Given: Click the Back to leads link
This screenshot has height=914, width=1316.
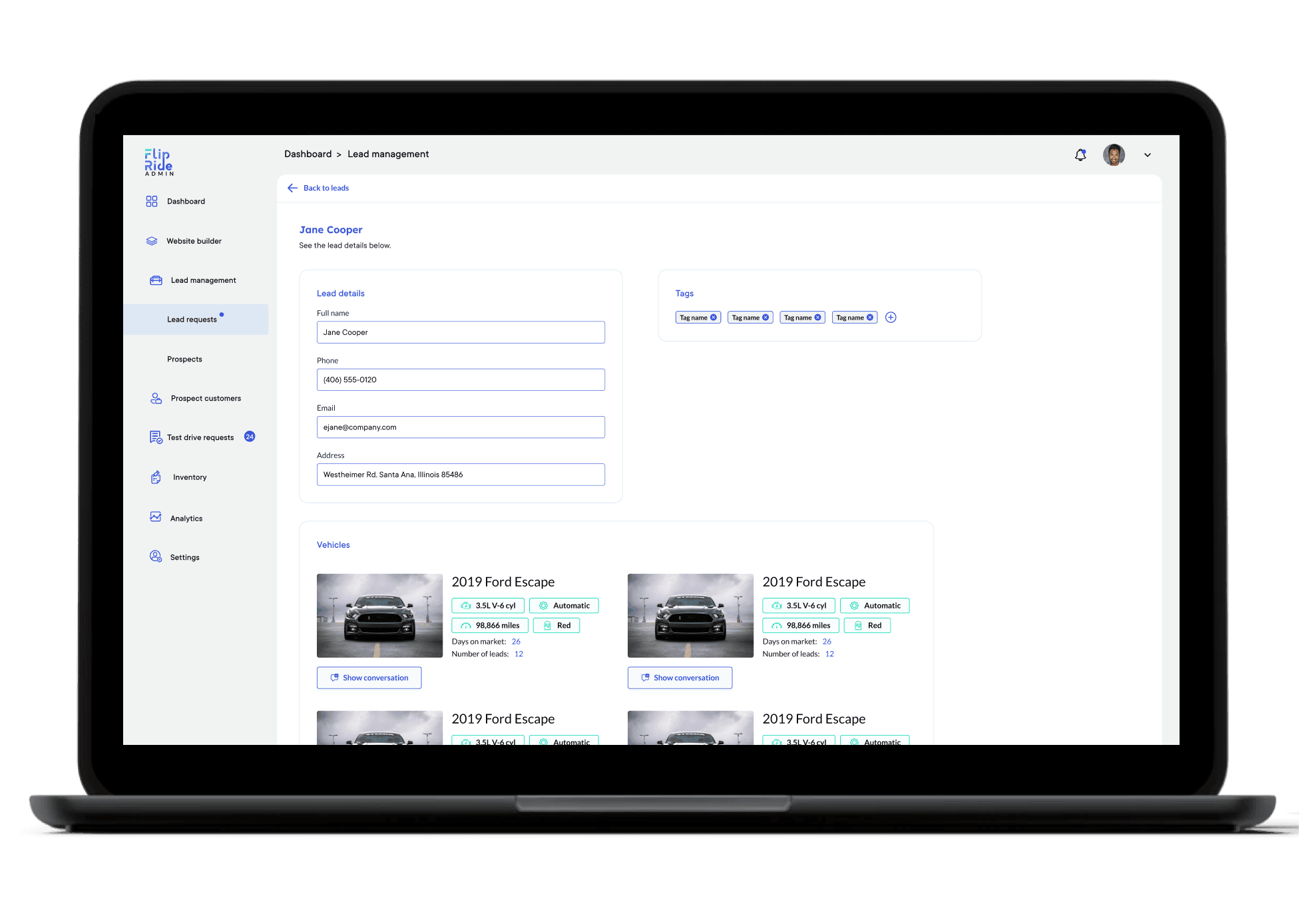Looking at the screenshot, I should point(326,188).
